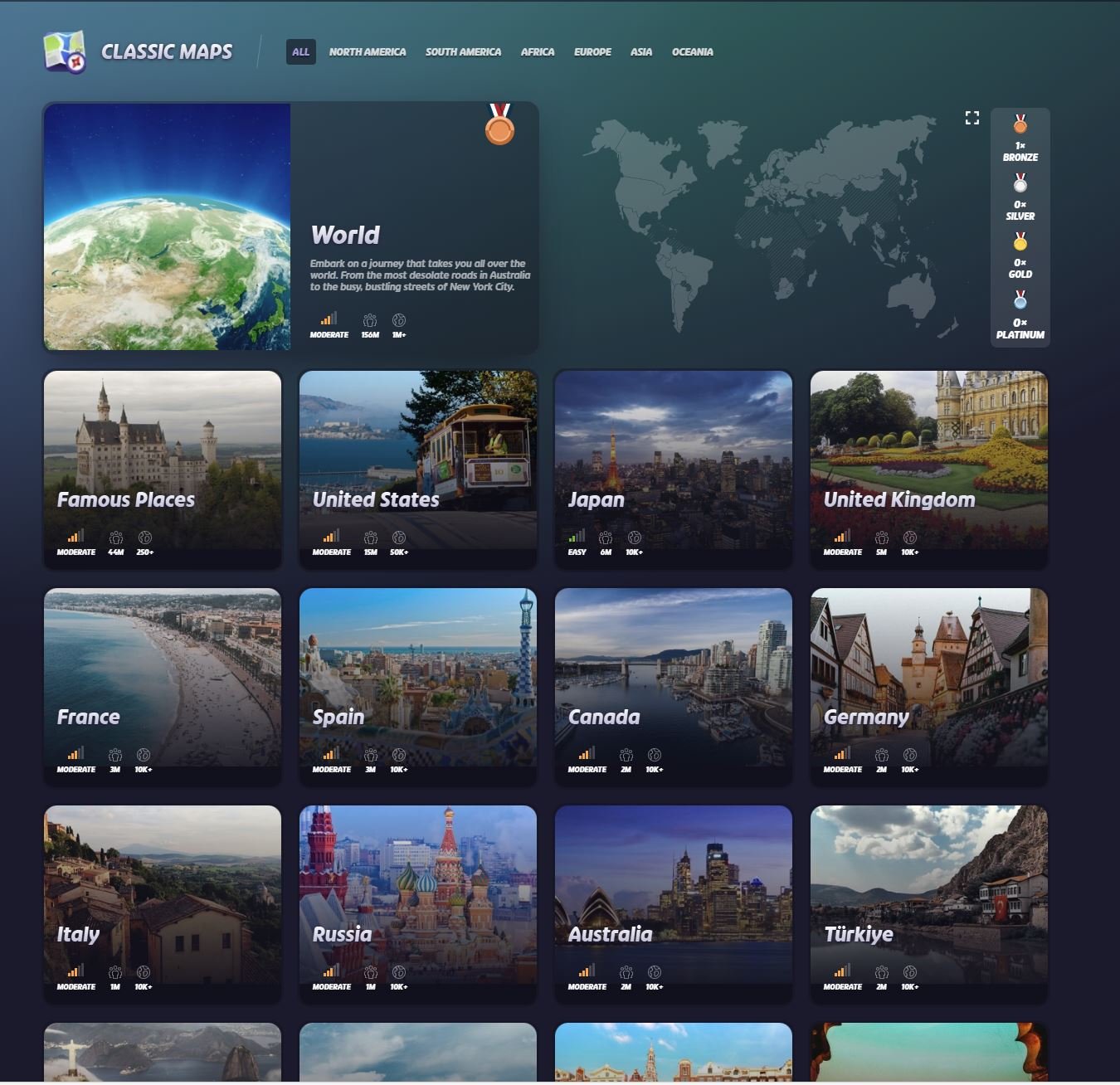Click the interactive world map region
The height and width of the screenshot is (1085, 1120).
(772, 224)
